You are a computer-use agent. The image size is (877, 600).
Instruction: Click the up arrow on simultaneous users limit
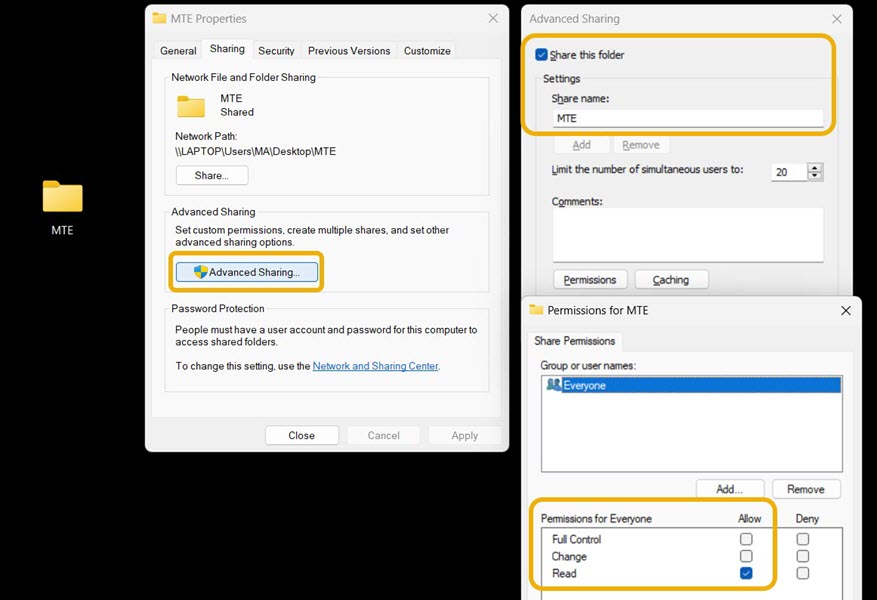pyautogui.click(x=813, y=167)
